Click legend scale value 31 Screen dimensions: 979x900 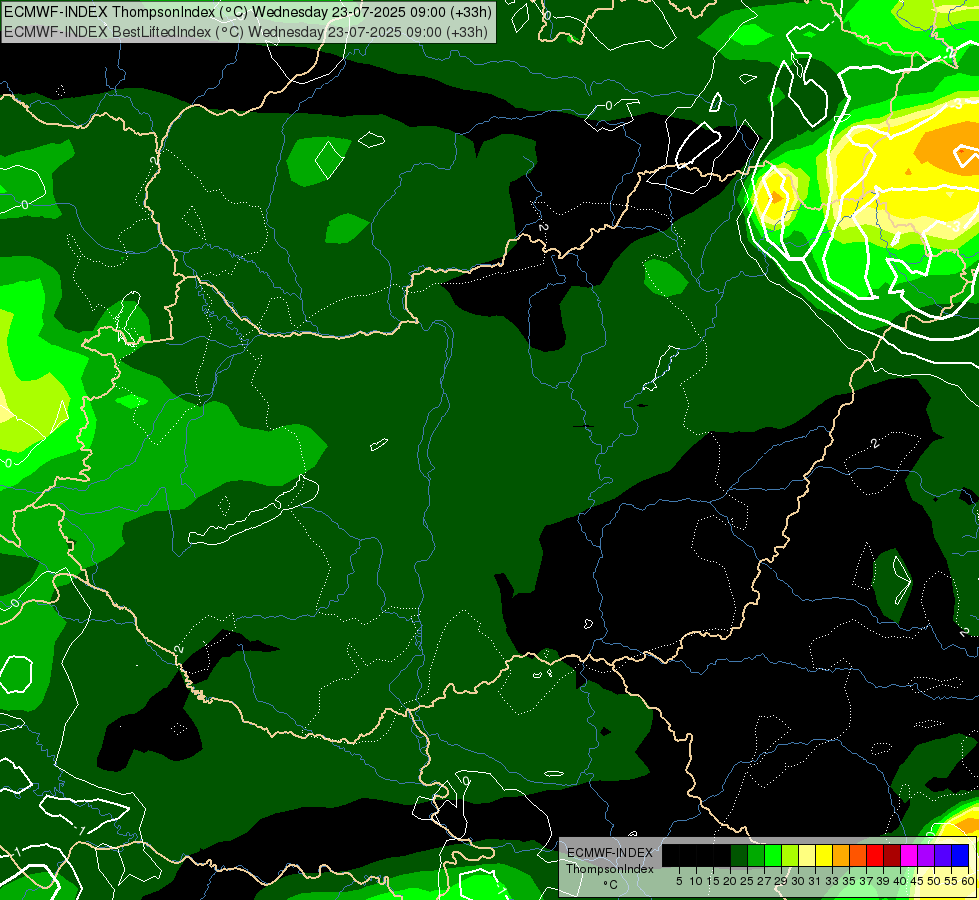pyautogui.click(x=815, y=881)
